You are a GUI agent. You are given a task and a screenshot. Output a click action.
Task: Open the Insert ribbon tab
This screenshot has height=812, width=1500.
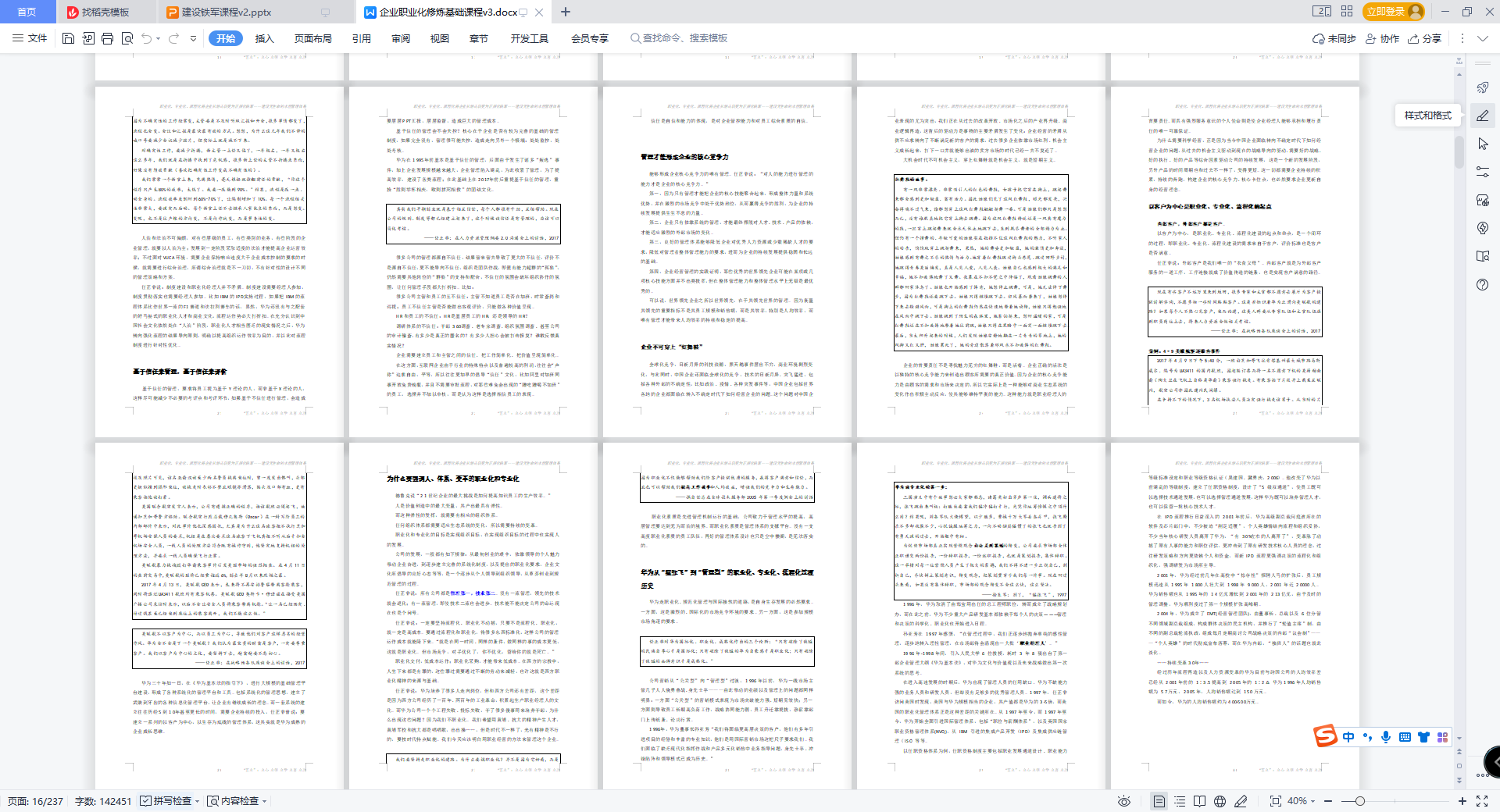coord(265,38)
